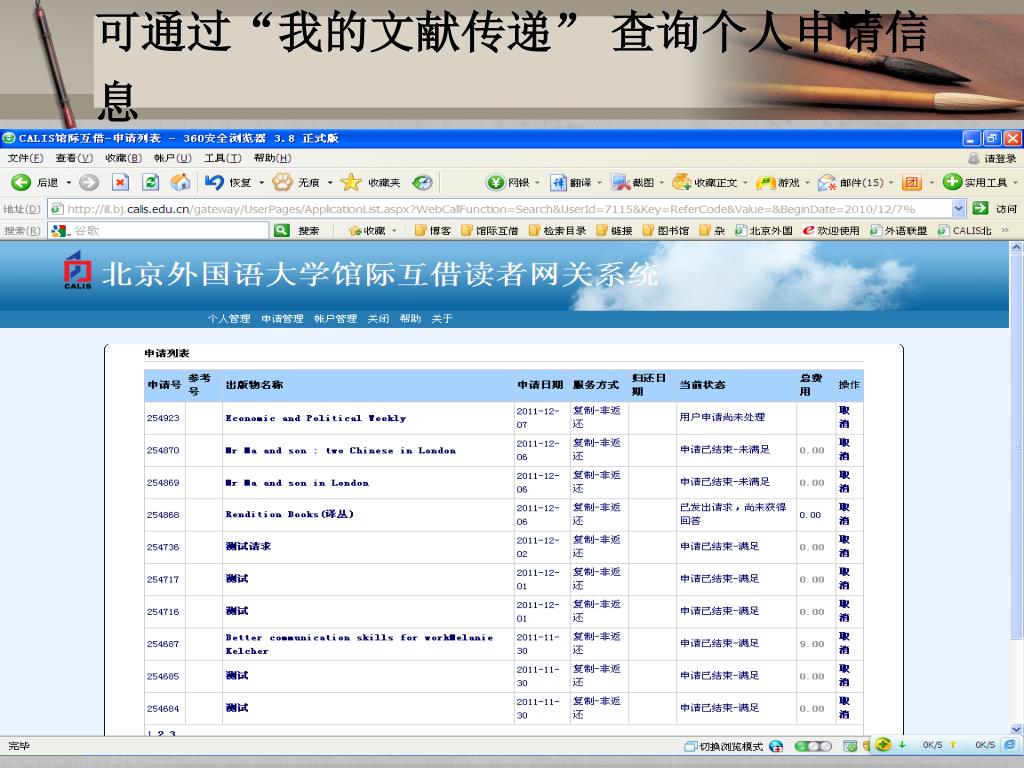Open the home page icon

[180, 182]
